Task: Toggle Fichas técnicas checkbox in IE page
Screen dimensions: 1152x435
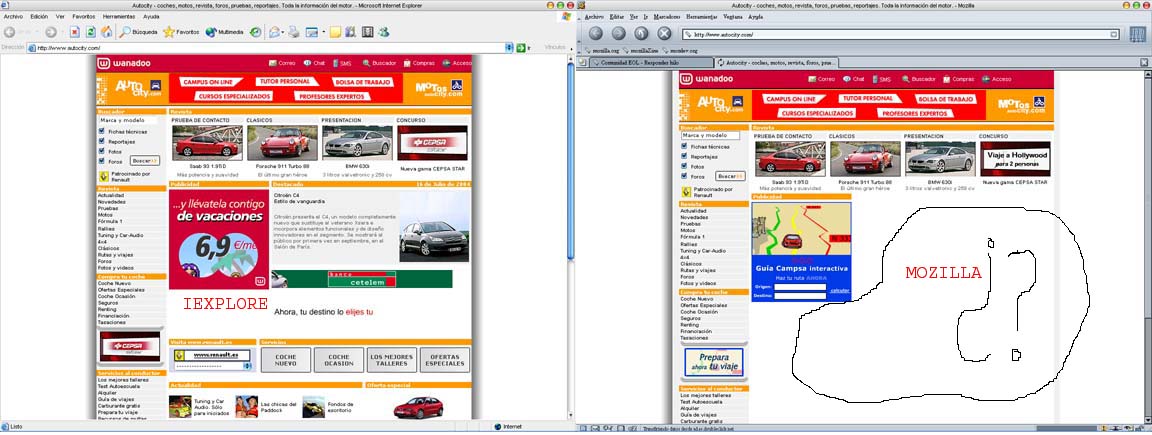Action: pos(101,132)
